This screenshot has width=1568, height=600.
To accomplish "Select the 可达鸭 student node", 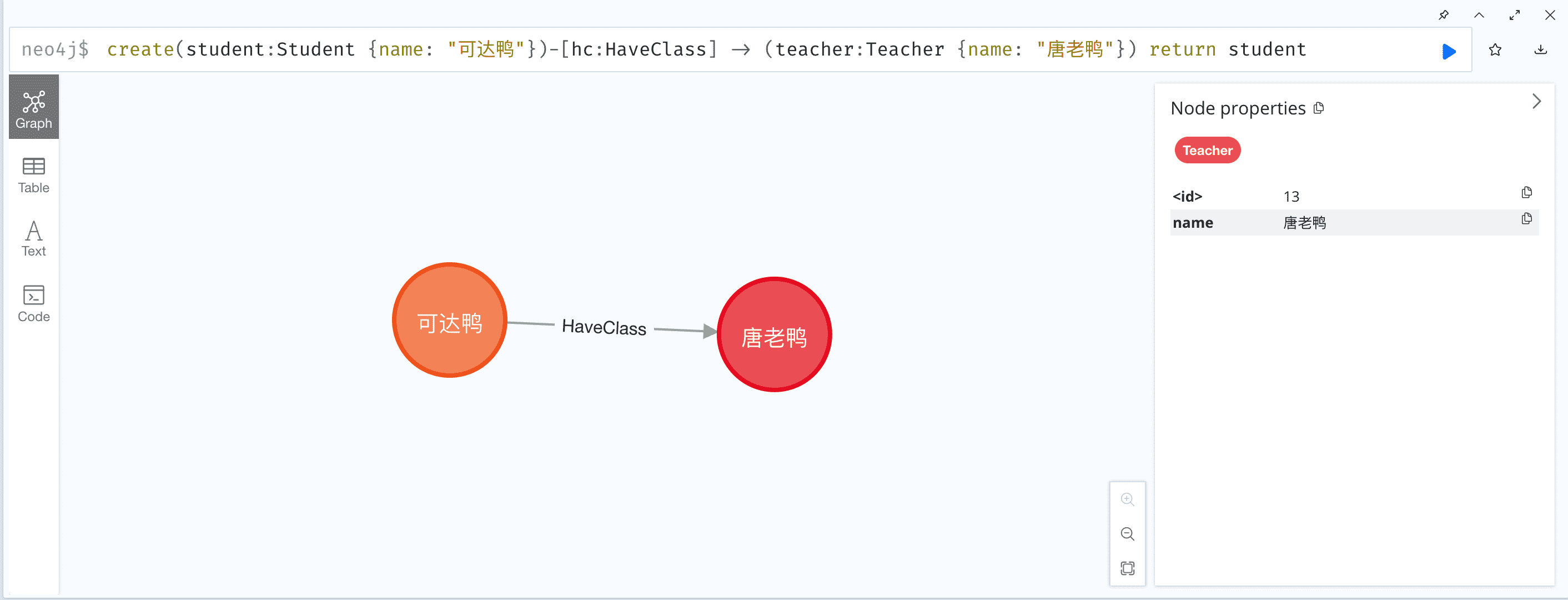I will point(449,321).
